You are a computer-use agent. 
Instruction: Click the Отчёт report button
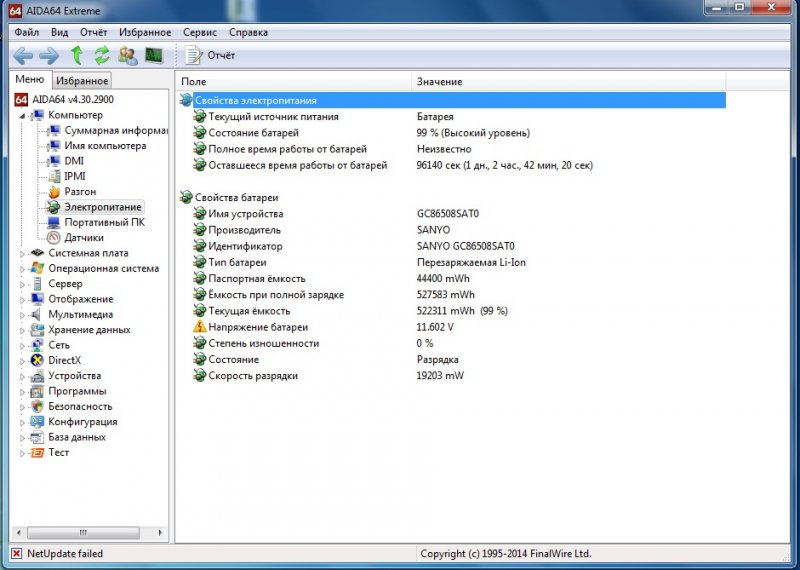click(x=210, y=55)
